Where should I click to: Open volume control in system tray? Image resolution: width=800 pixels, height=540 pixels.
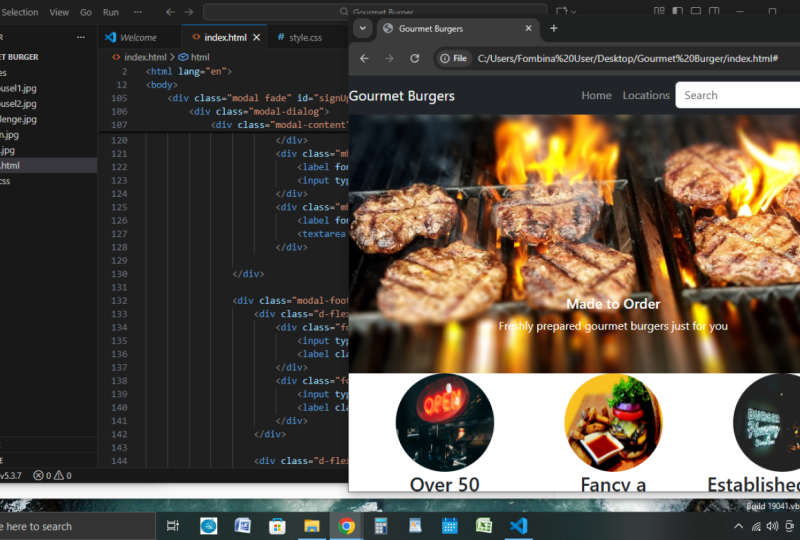tap(772, 526)
